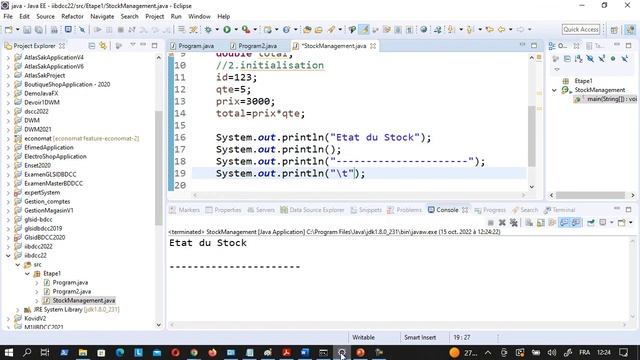Close the StockManagement.java editor tab

coord(373,46)
